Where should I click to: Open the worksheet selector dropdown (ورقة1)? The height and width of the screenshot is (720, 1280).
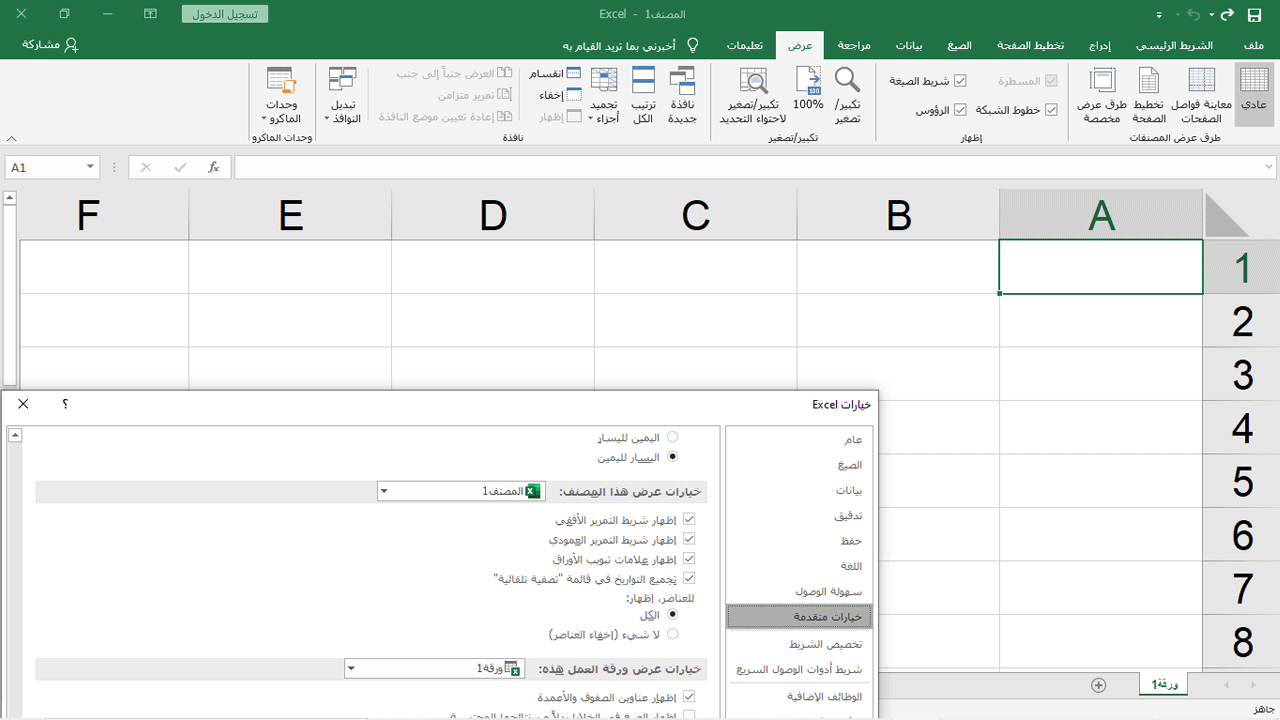352,668
